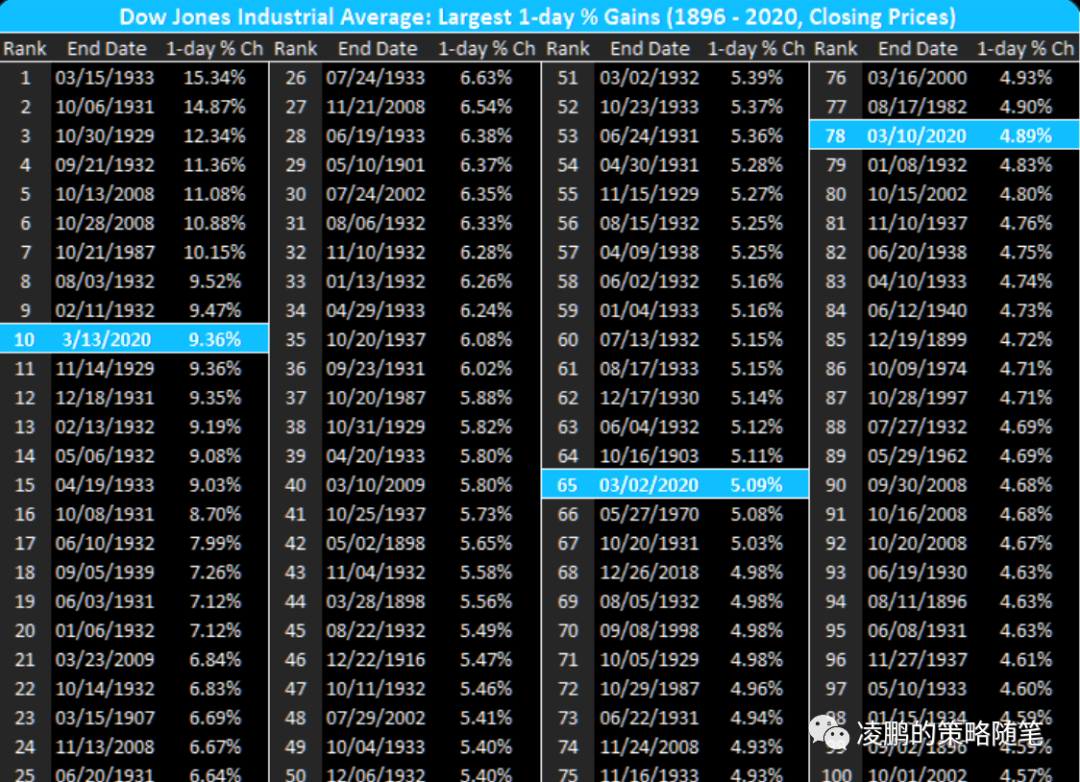1080x782 pixels.
Task: Select the date 08/17/1982
Action: (917, 107)
